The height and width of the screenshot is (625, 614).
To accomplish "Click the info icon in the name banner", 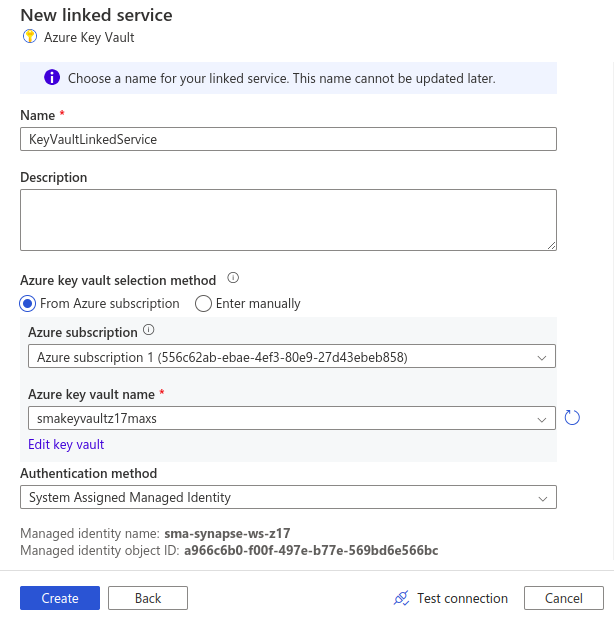I will pyautogui.click(x=51, y=78).
